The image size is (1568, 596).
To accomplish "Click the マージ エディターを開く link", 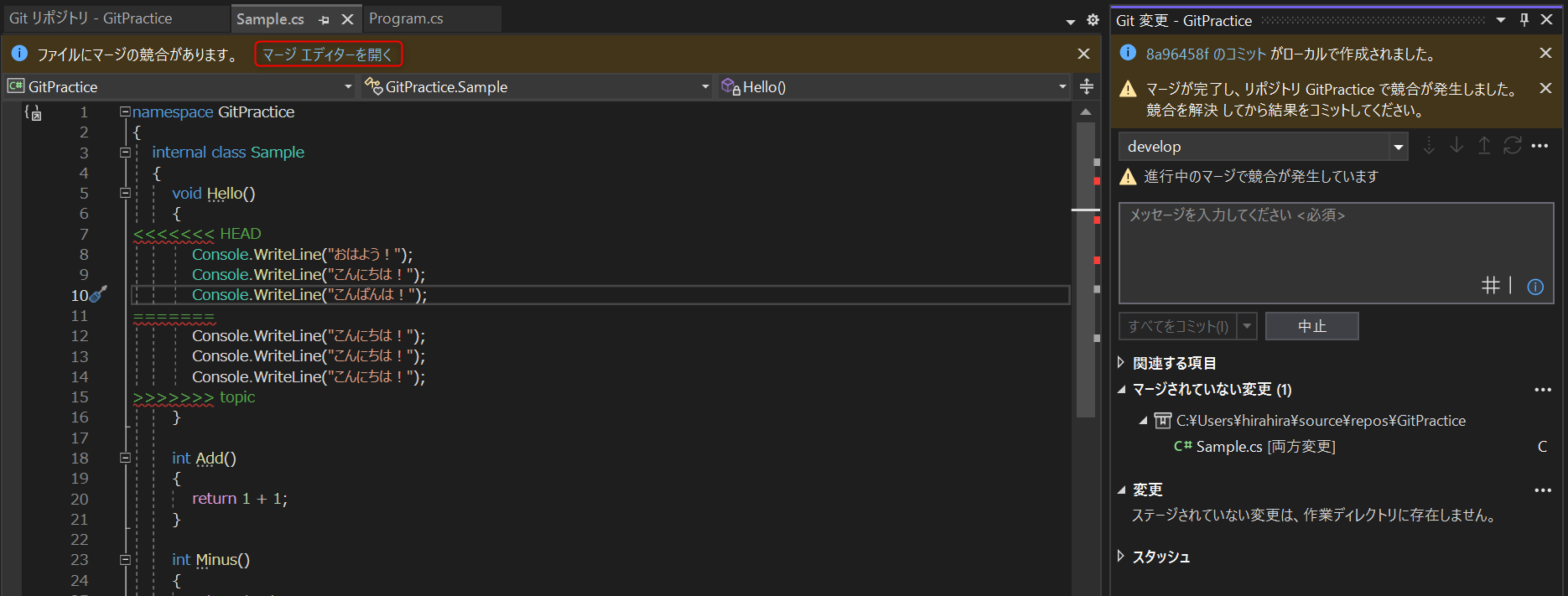I will coord(328,54).
